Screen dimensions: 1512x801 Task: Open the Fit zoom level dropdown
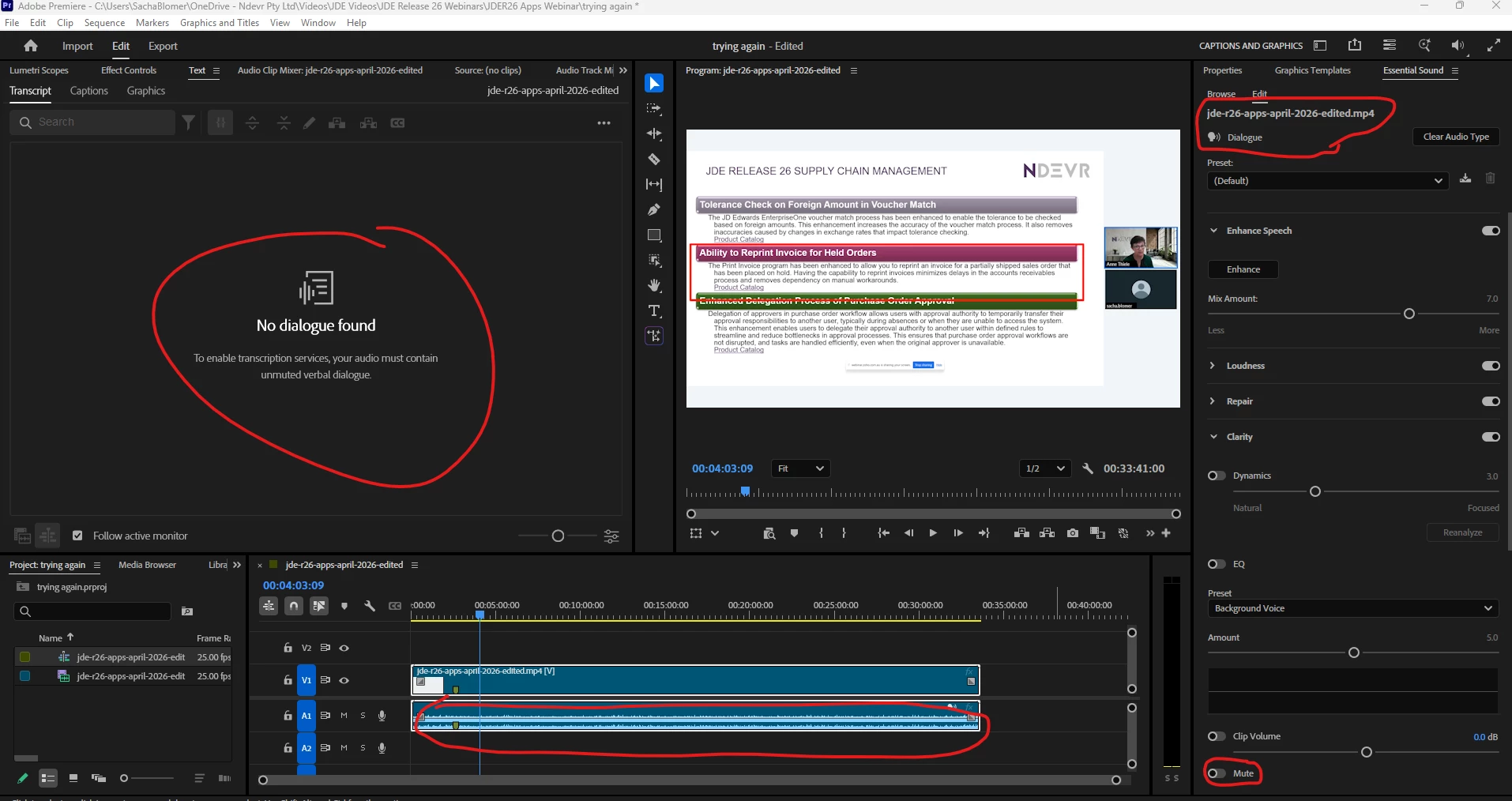(800, 468)
